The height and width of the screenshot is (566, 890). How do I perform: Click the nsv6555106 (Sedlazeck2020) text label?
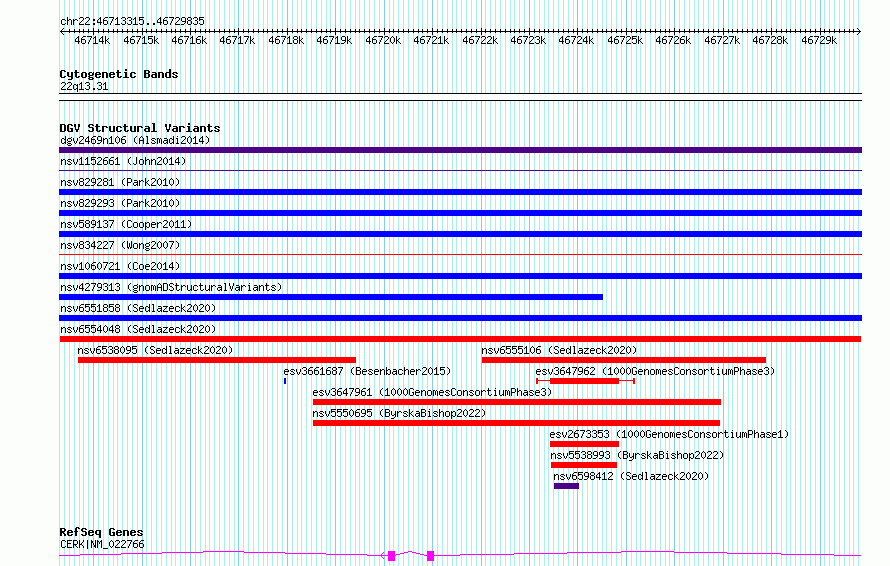click(559, 350)
